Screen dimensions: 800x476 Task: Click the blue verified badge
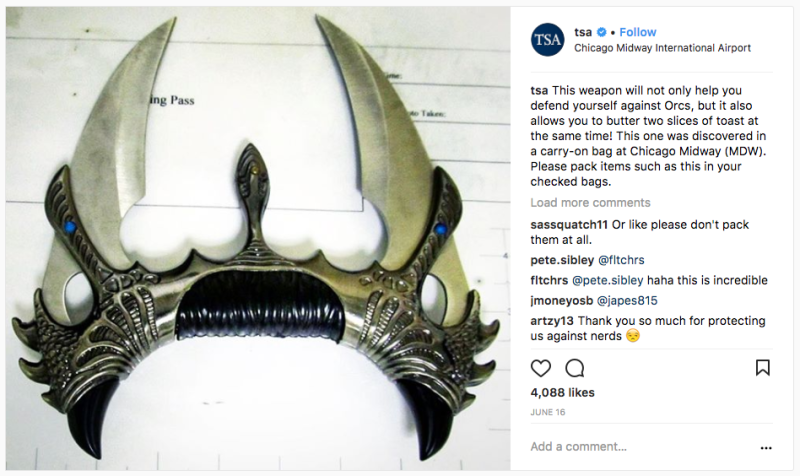602,32
